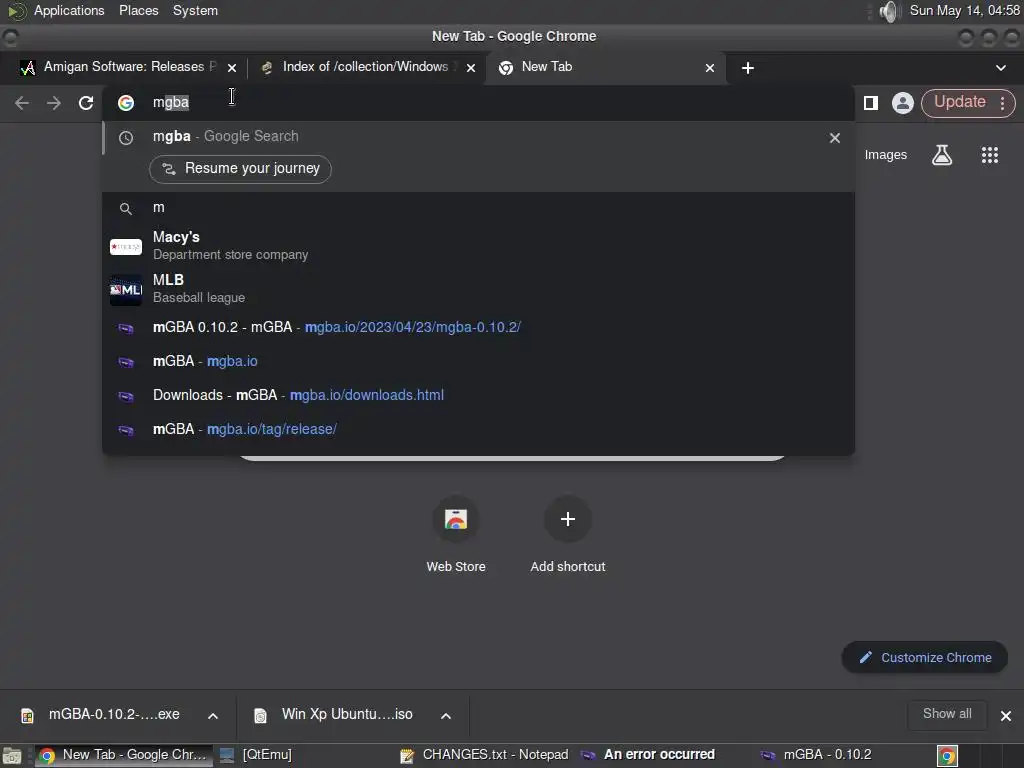Click the search magnifier beside 'm'
This screenshot has width=1024, height=768.
pyautogui.click(x=125, y=208)
